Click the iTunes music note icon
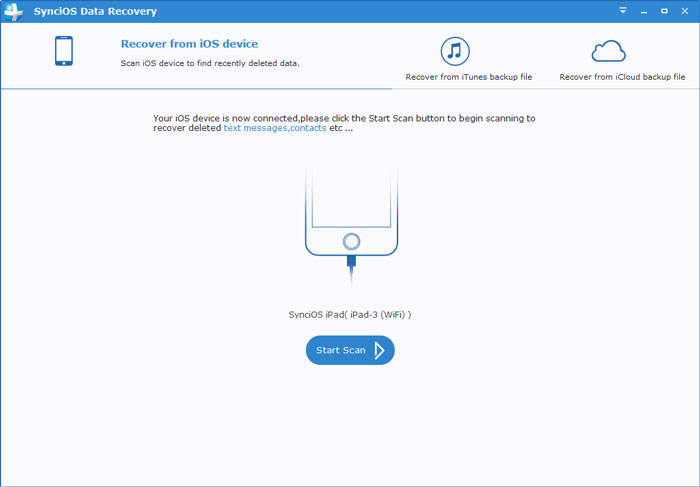This screenshot has width=700, height=487. 455,51
